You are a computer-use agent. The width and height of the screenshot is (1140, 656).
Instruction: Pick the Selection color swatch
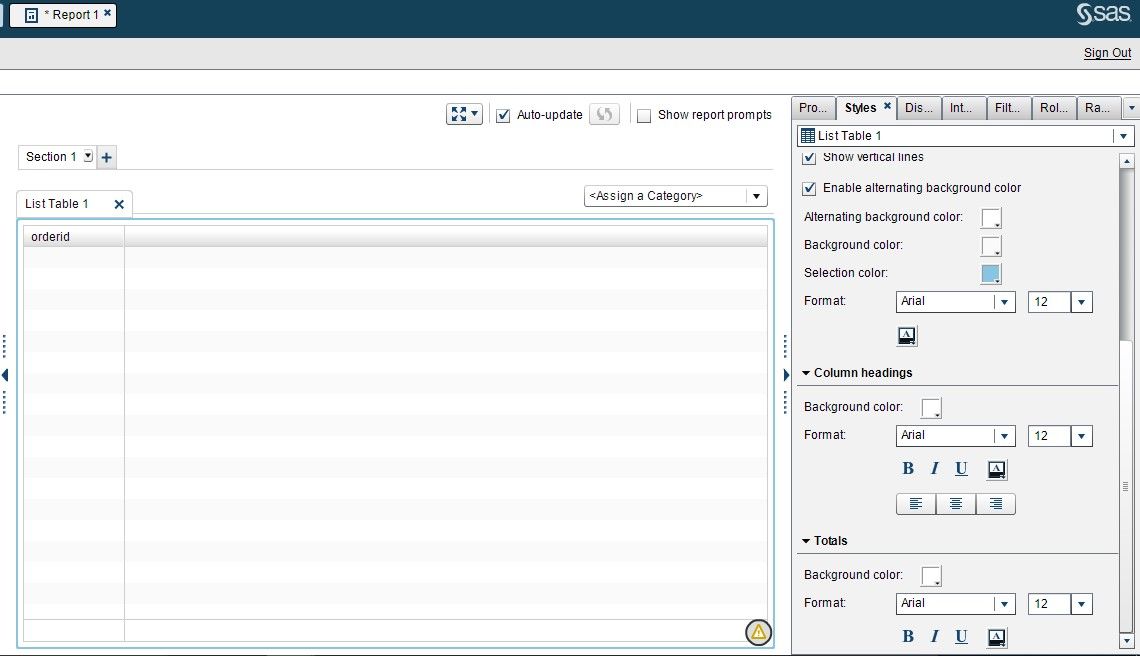[990, 273]
